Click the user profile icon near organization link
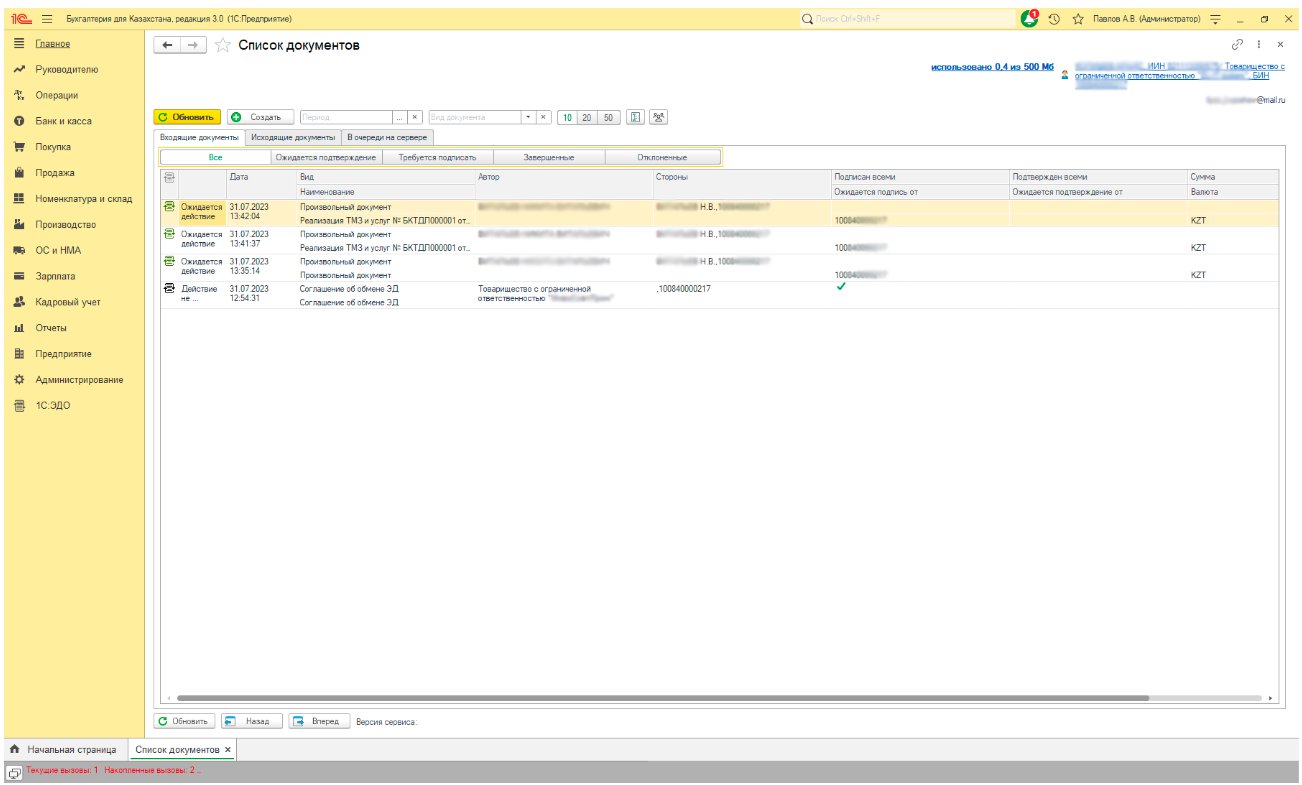The width and height of the screenshot is (1302, 785). 1065,74
